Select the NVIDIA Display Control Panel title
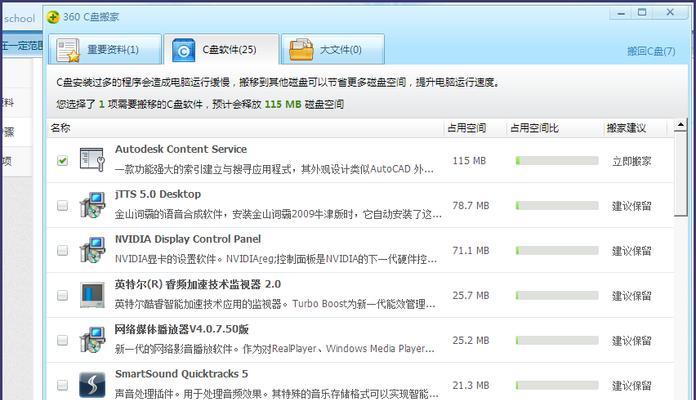This screenshot has height=400, width=696. pos(188,239)
